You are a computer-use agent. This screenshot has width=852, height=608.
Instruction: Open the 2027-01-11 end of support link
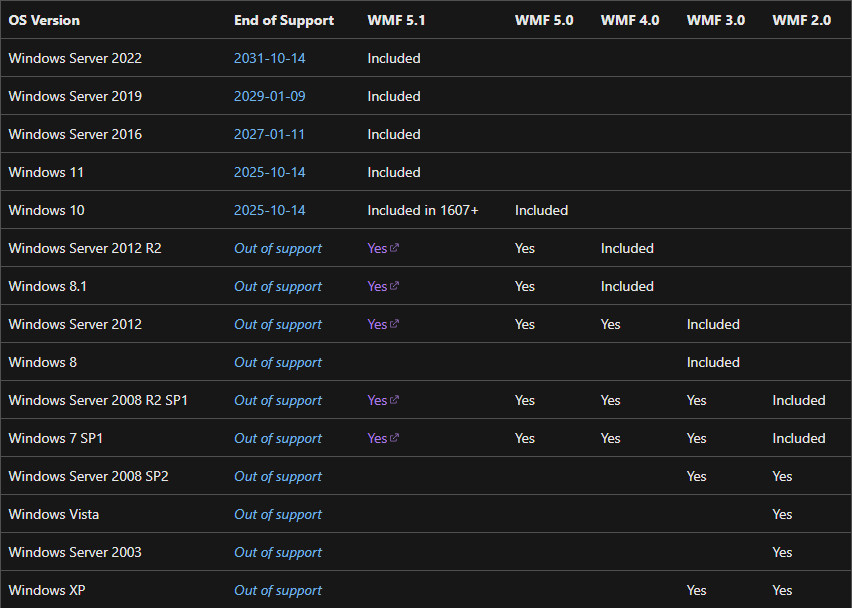(x=270, y=134)
